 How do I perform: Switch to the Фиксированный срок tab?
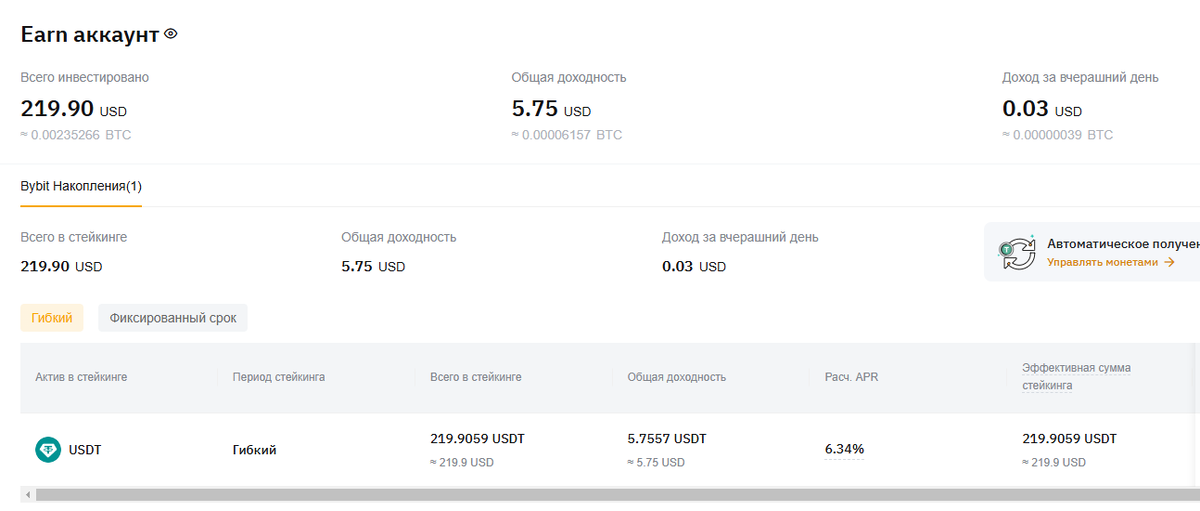pos(173,318)
